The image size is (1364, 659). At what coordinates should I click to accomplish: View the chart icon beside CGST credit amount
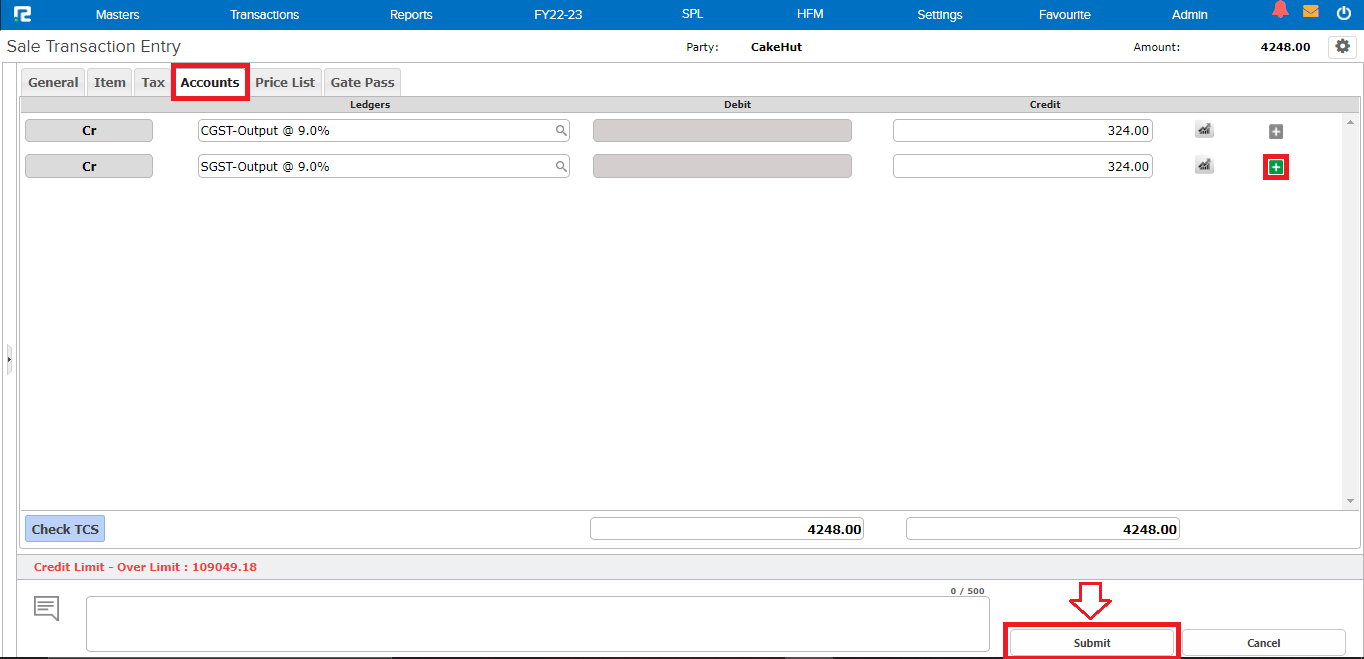(x=1203, y=129)
